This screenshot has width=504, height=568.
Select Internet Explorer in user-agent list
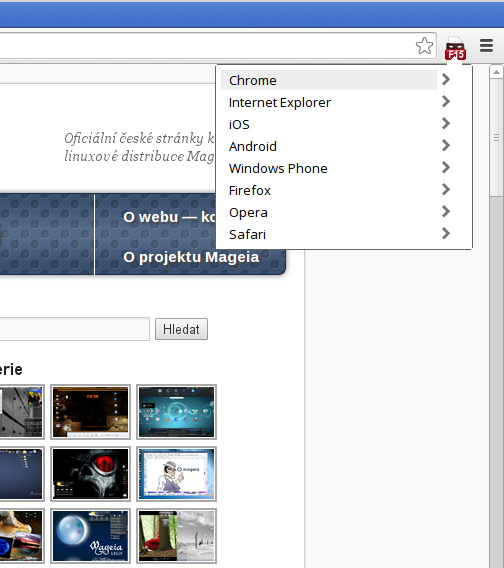coord(329,103)
